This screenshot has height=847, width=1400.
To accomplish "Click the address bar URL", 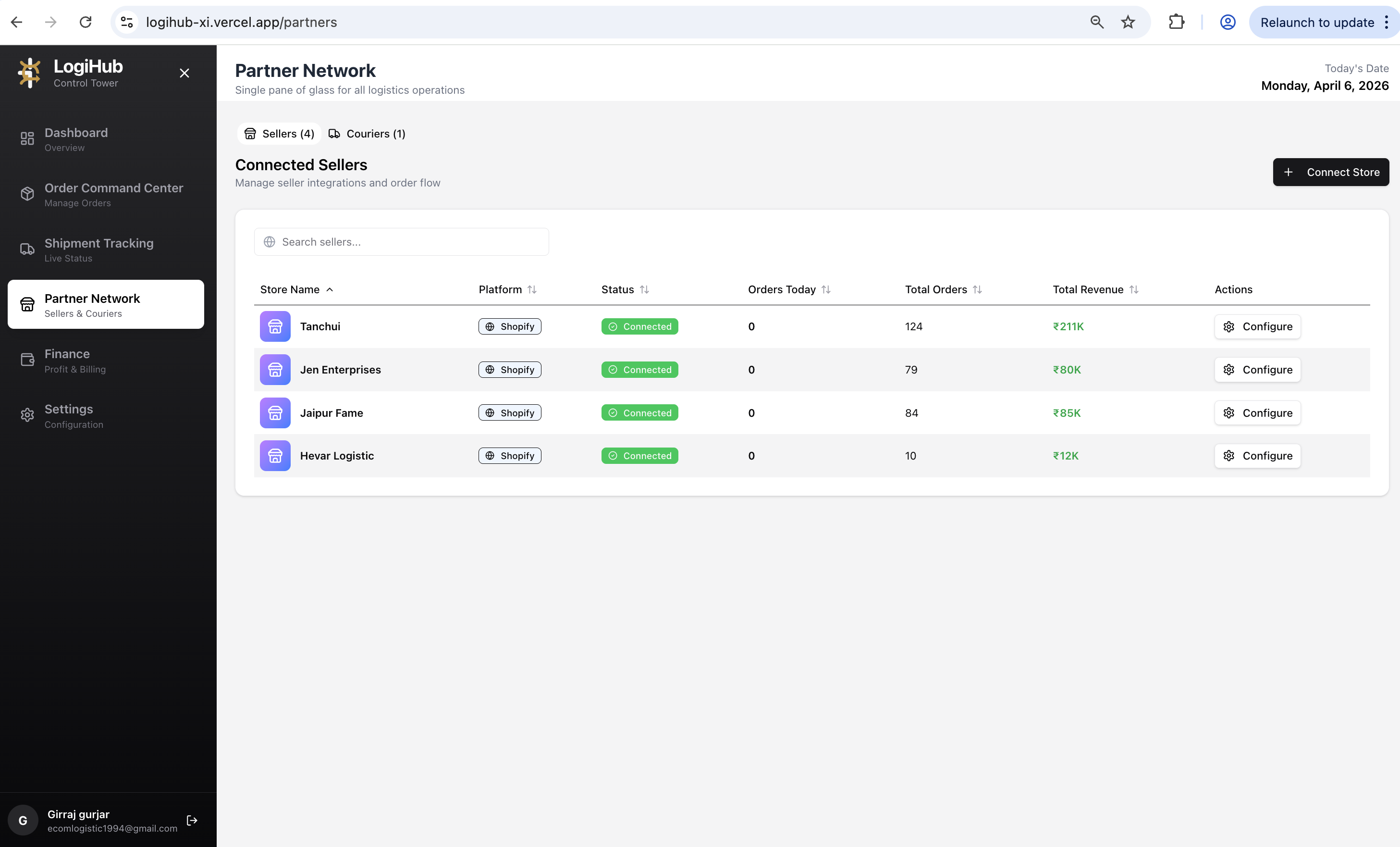I will [242, 22].
